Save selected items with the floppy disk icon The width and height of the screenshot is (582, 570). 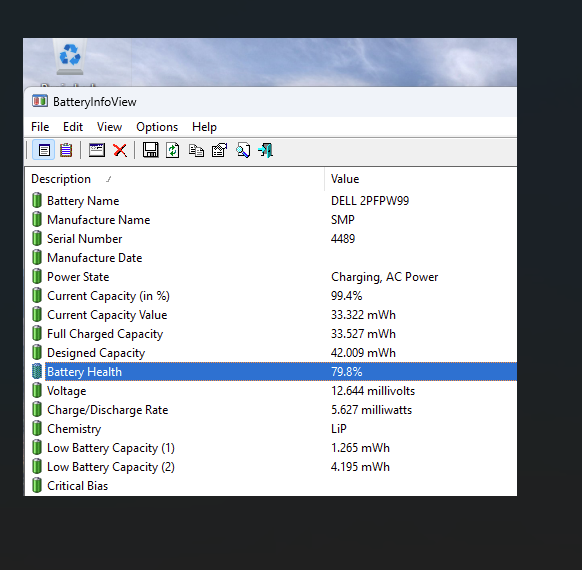point(150,150)
